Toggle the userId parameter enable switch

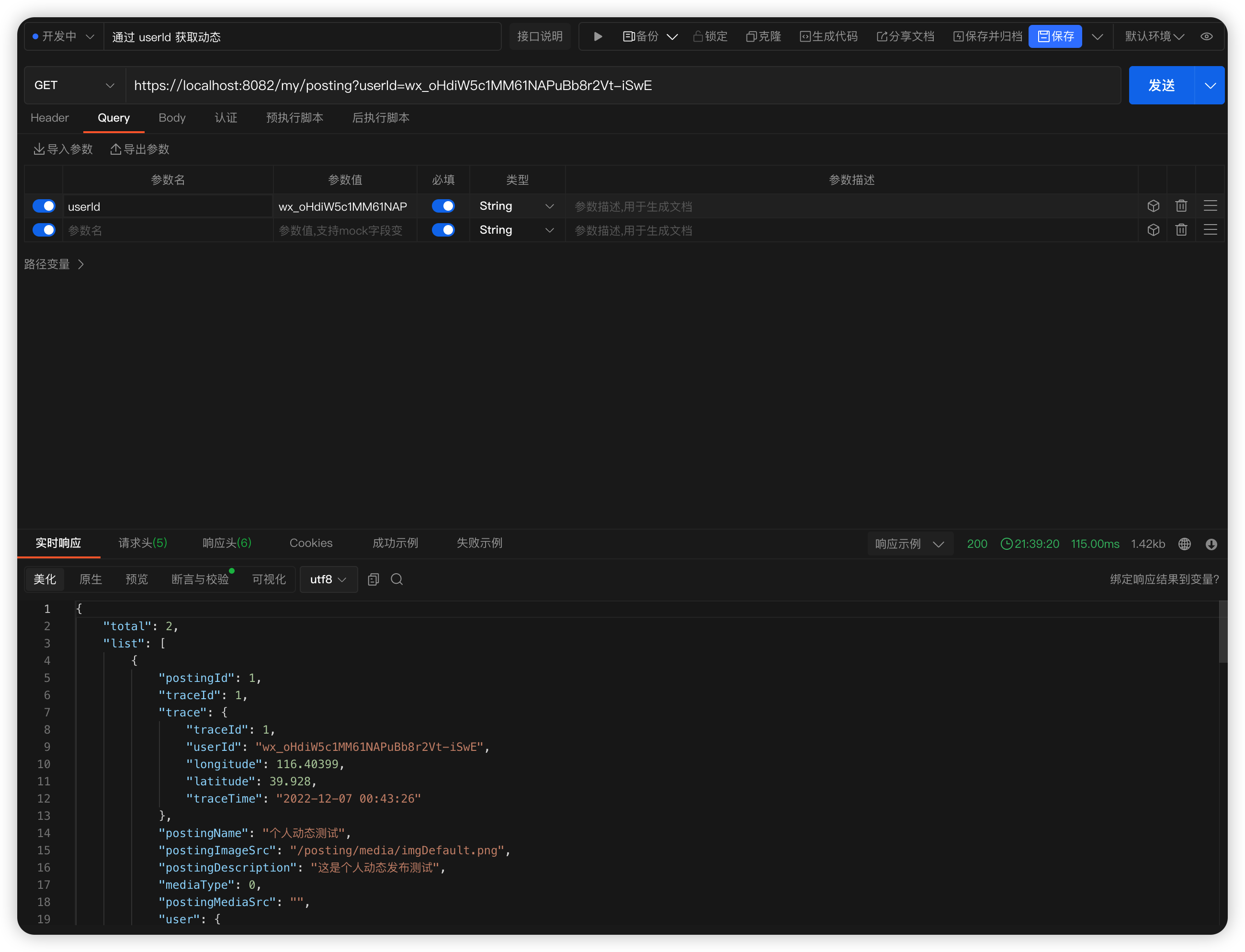[x=44, y=206]
